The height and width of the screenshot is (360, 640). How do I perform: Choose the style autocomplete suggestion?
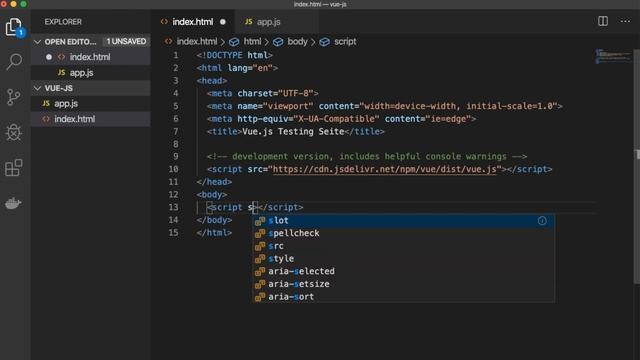point(403,259)
